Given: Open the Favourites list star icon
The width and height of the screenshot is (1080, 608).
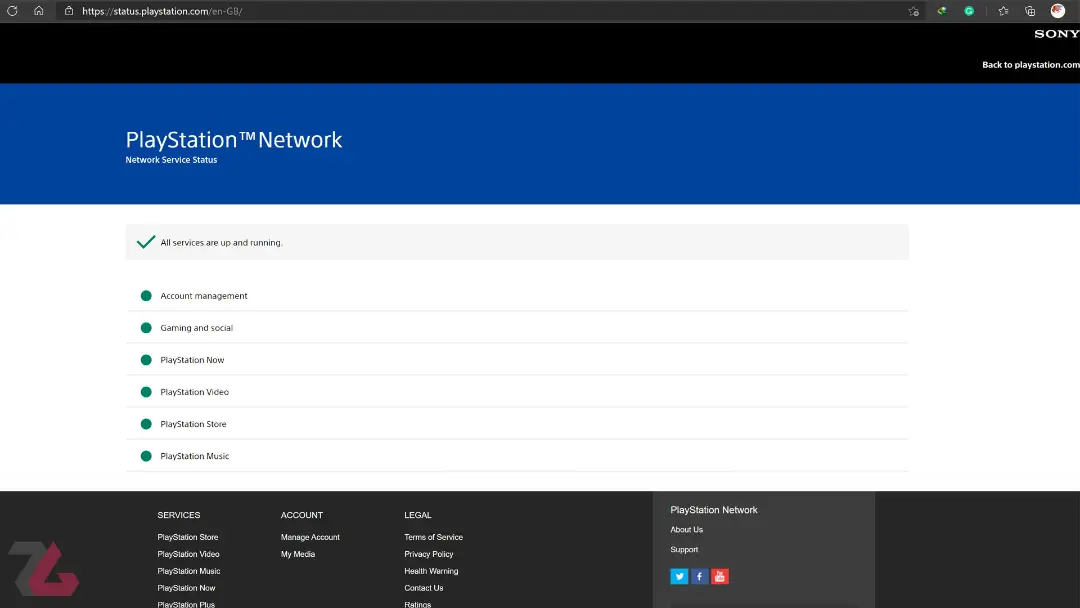Looking at the screenshot, I should tap(1004, 11).
